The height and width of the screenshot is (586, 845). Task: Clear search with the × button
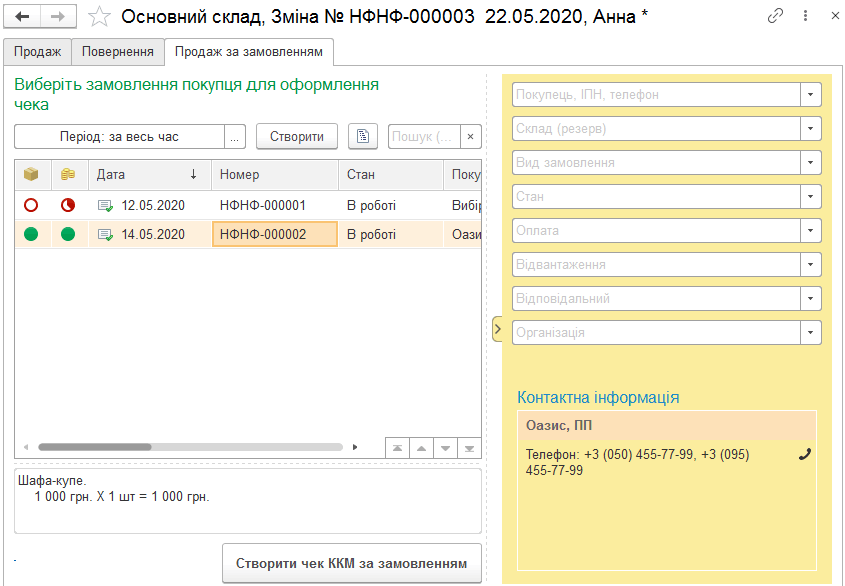tap(470, 136)
